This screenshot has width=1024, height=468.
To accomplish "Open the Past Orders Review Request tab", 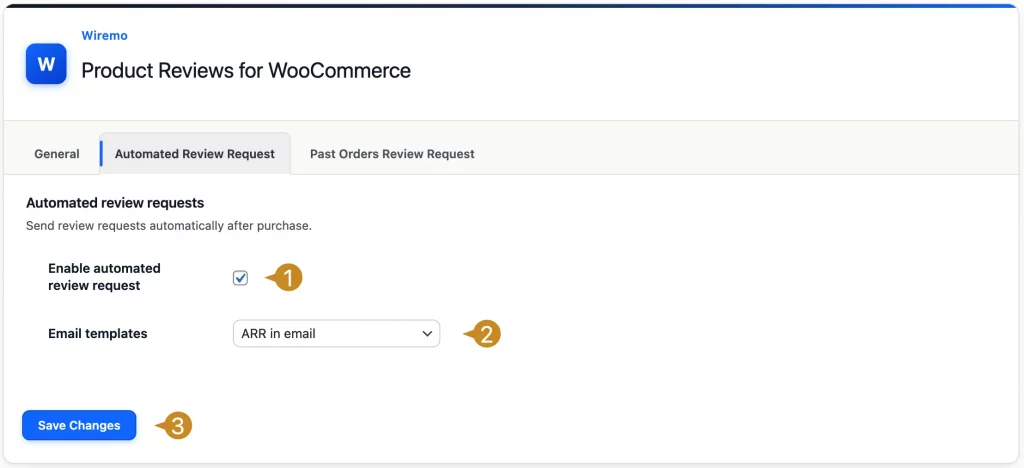I will pyautogui.click(x=392, y=154).
